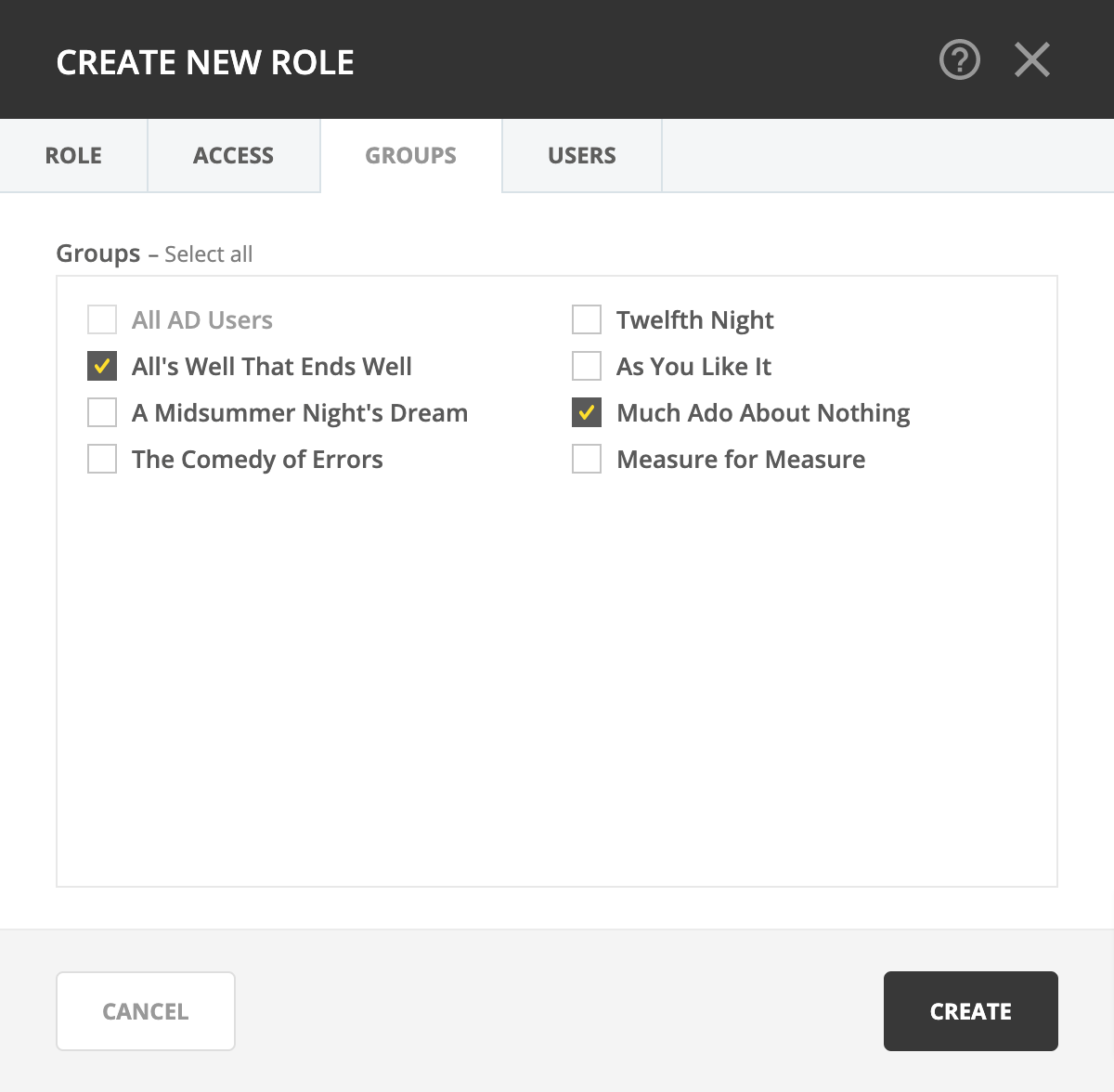Viewport: 1114px width, 1092px height.
Task: Click the CREATE button
Action: [x=970, y=1011]
